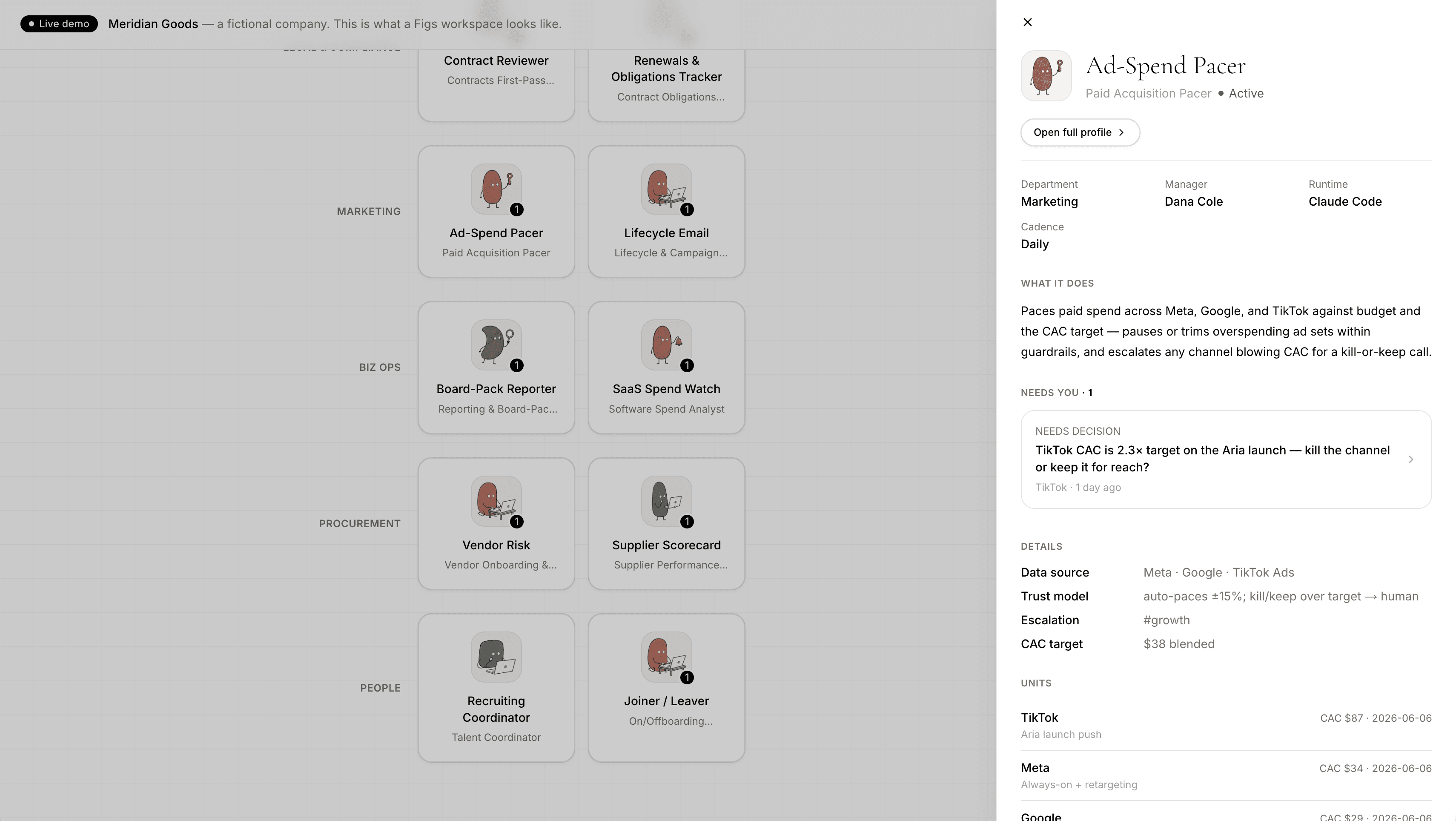Click the SaaS Spend Watch agent avatar
Viewport: 1456px width, 821px height.
click(666, 345)
